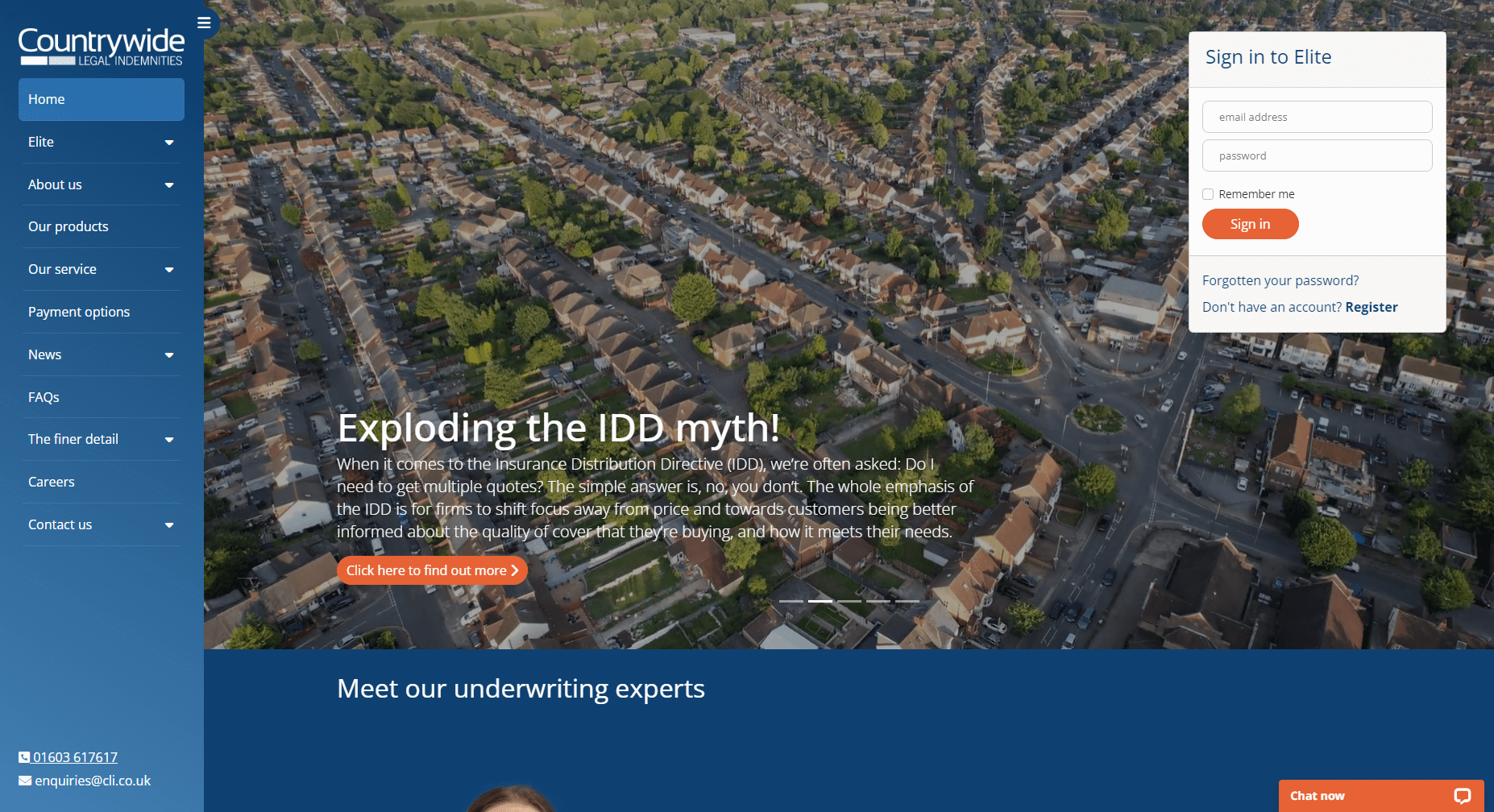Expand the Our service dropdown arrow
Screen dimensions: 1494x812
(x=169, y=270)
